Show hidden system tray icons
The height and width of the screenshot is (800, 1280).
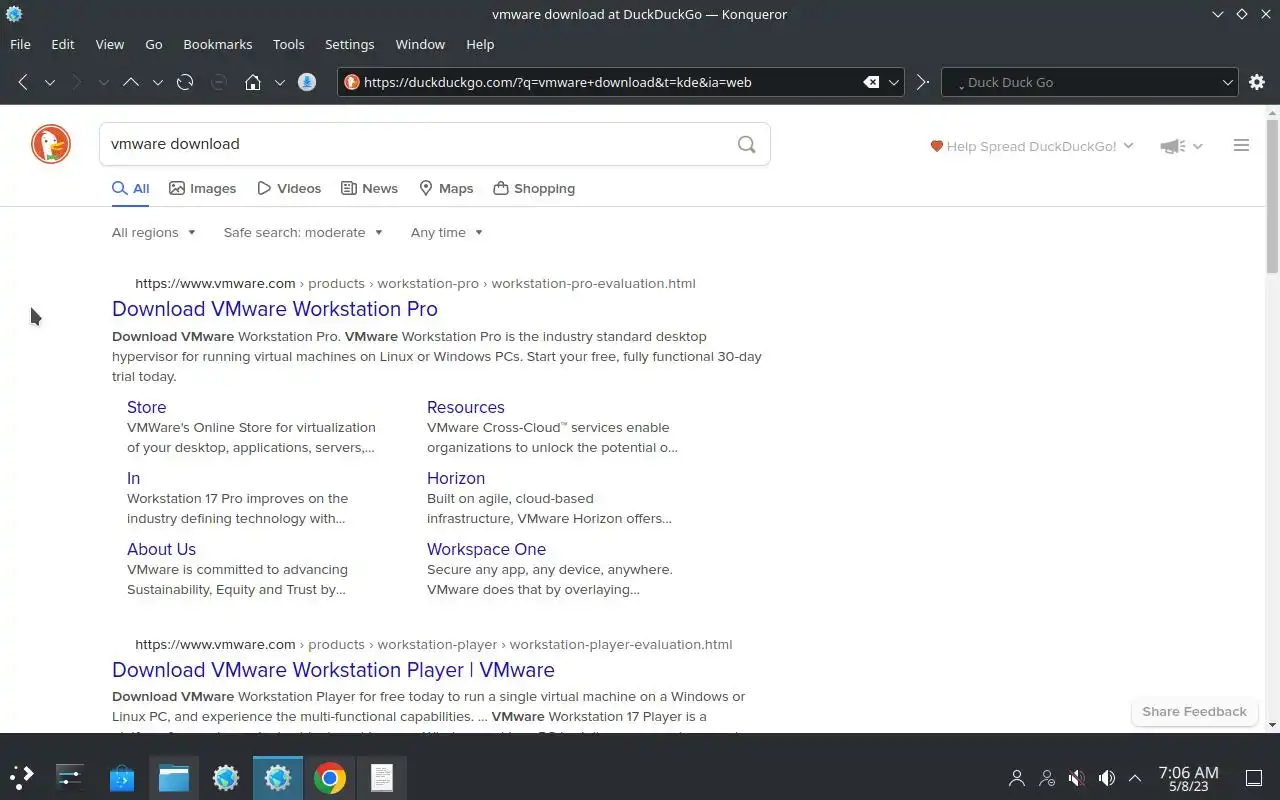(1135, 777)
